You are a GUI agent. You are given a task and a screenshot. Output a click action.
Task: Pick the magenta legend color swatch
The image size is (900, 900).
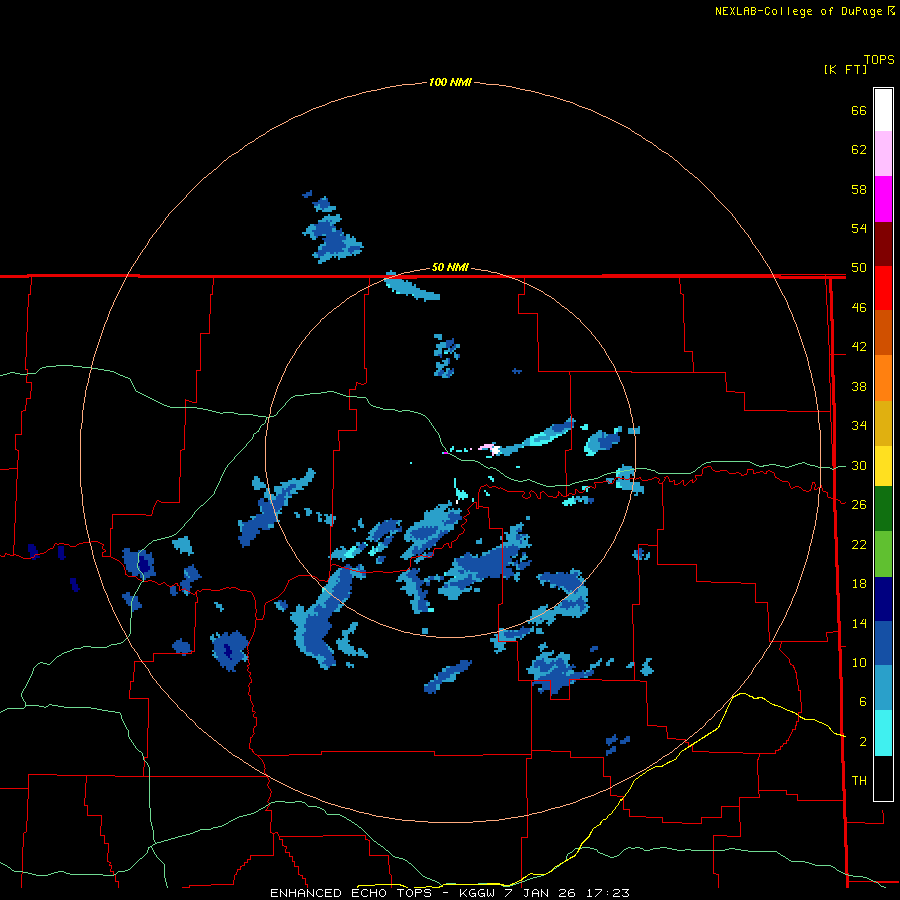click(883, 199)
